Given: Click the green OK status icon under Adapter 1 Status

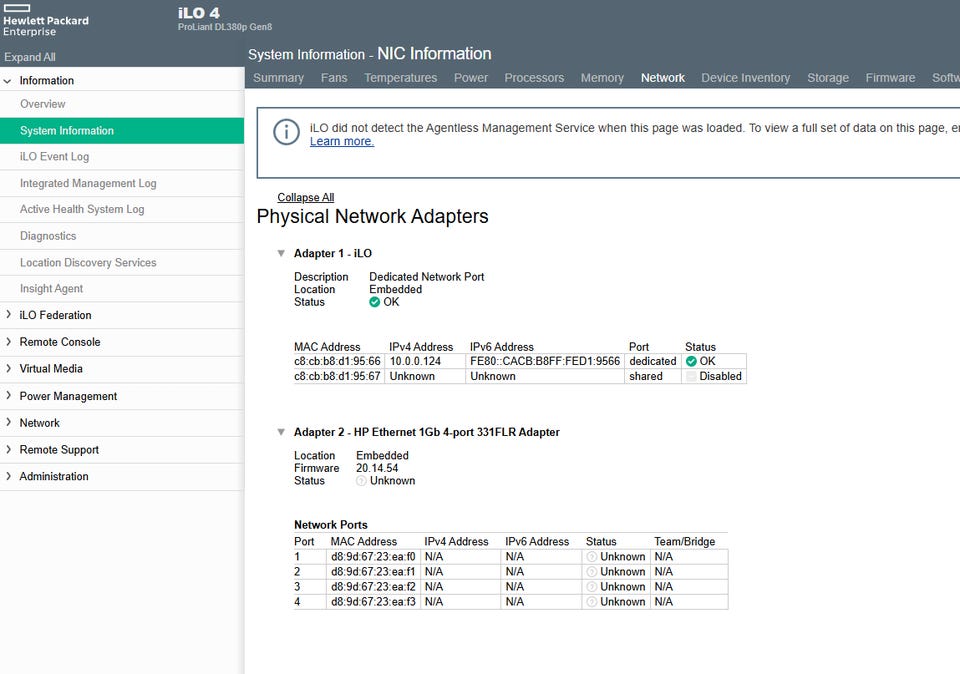Looking at the screenshot, I should point(375,302).
